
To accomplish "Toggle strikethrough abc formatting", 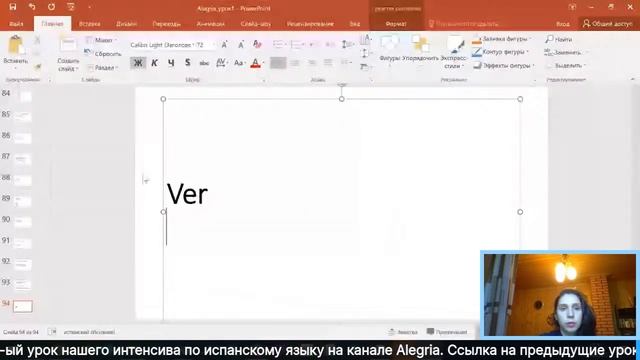I will [204, 63].
